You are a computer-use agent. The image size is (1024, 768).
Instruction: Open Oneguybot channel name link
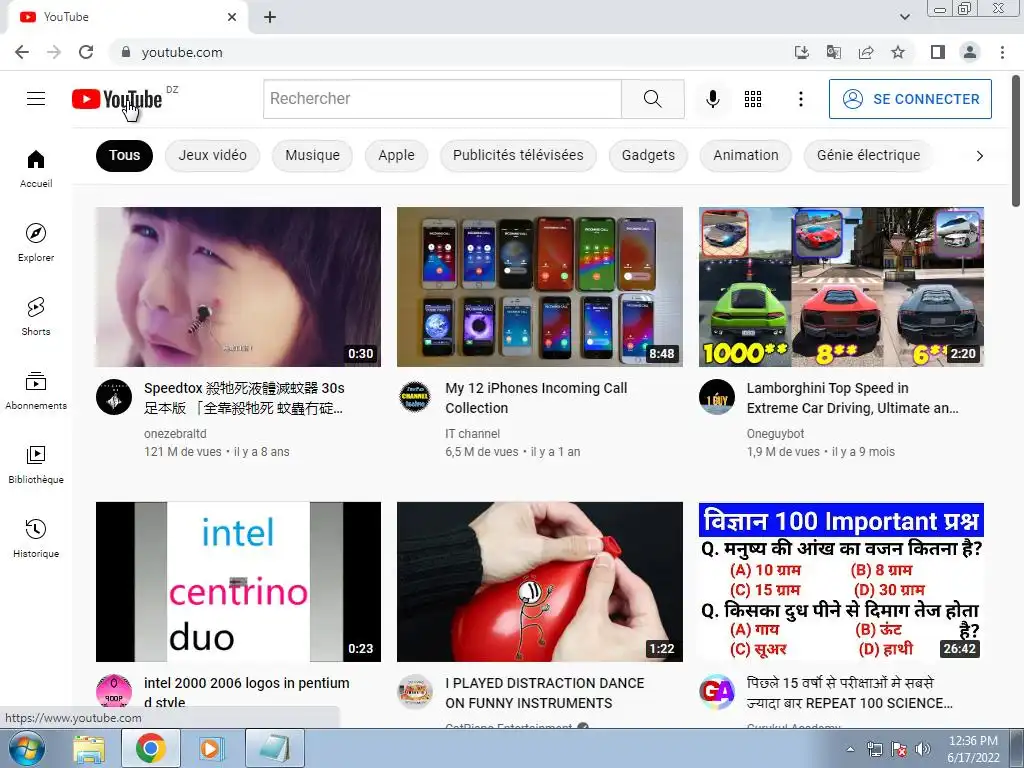click(x=775, y=434)
